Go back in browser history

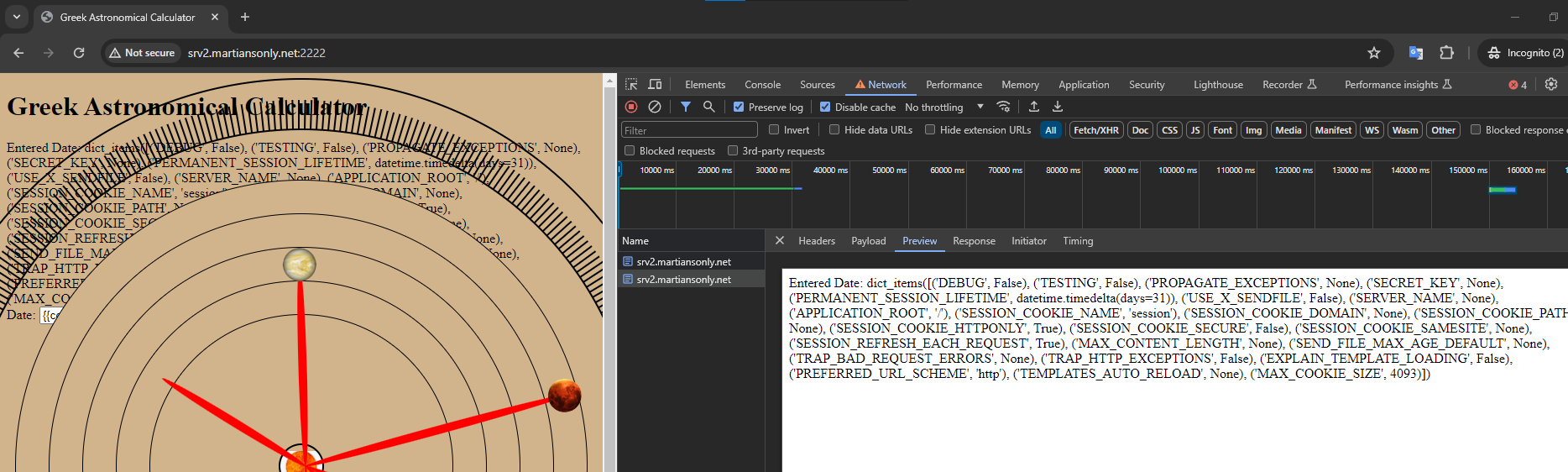(18, 53)
